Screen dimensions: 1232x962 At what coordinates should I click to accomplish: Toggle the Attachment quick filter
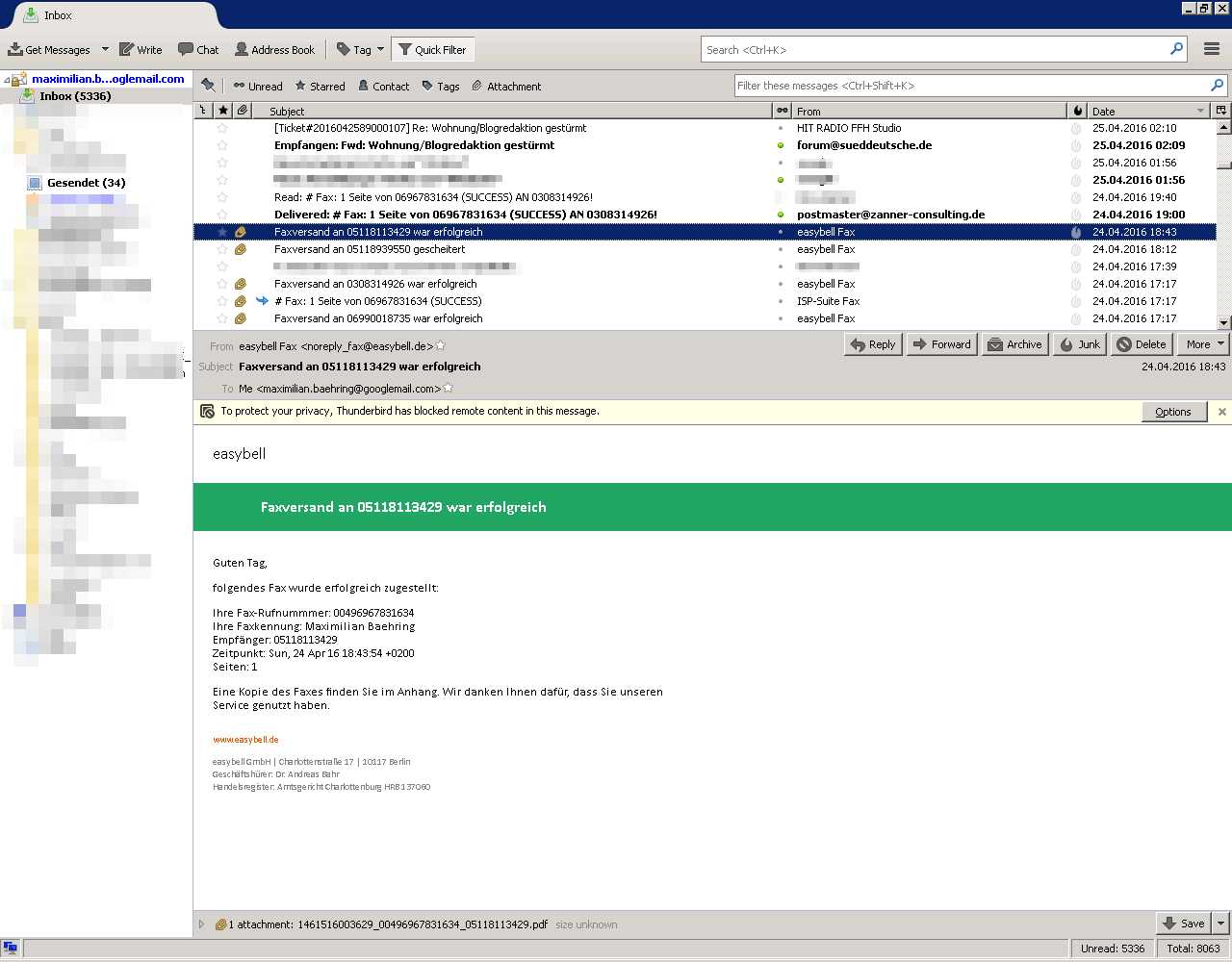coord(505,86)
